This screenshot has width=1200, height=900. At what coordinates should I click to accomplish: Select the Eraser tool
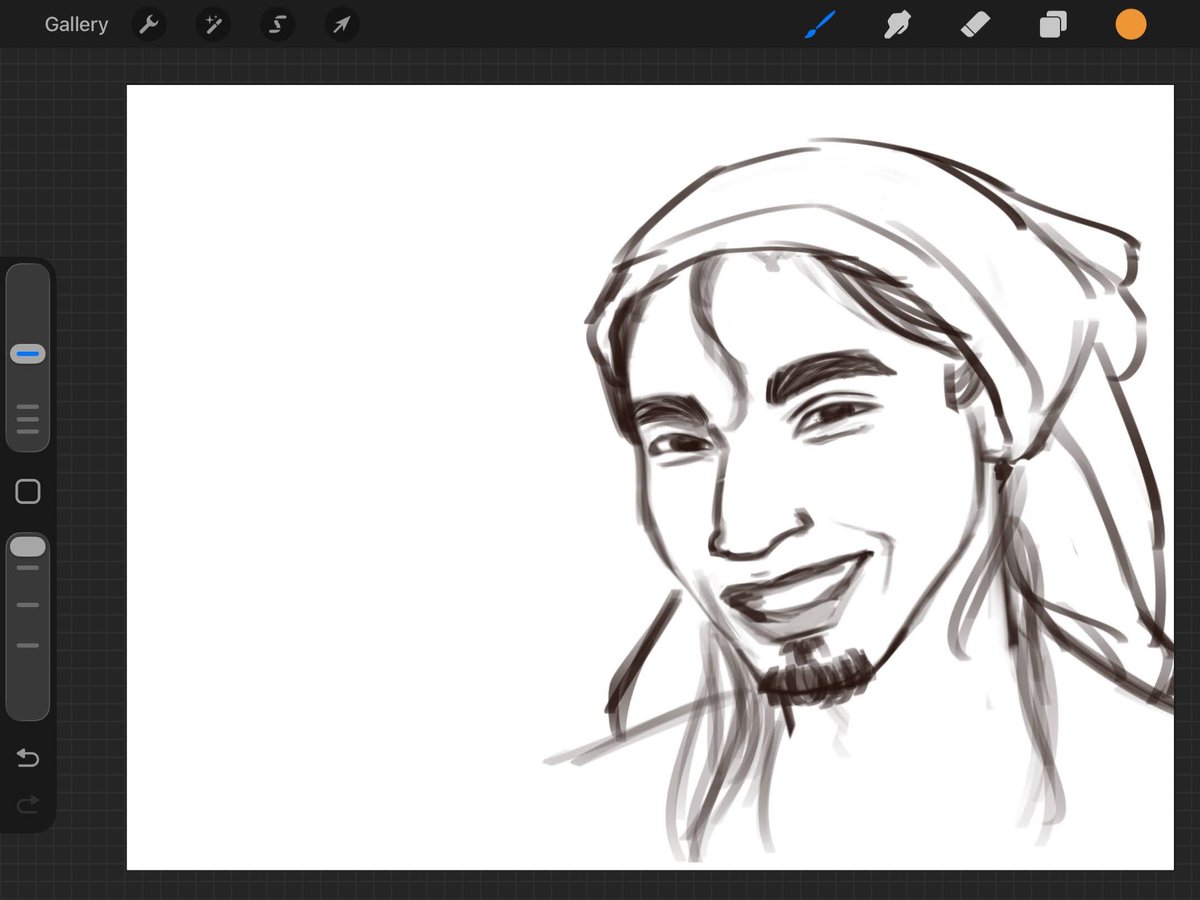click(x=975, y=25)
